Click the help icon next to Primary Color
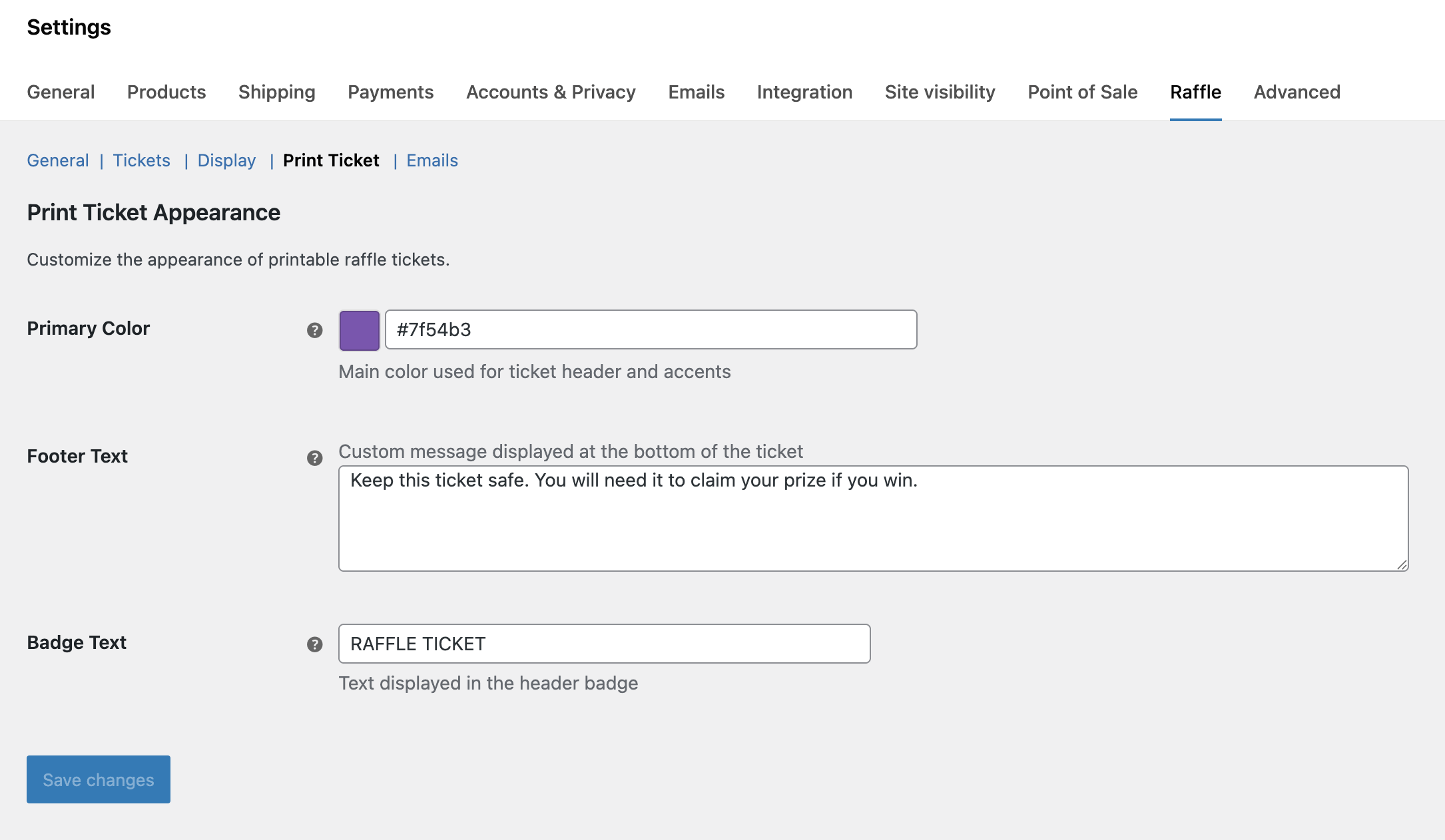 pyautogui.click(x=313, y=330)
